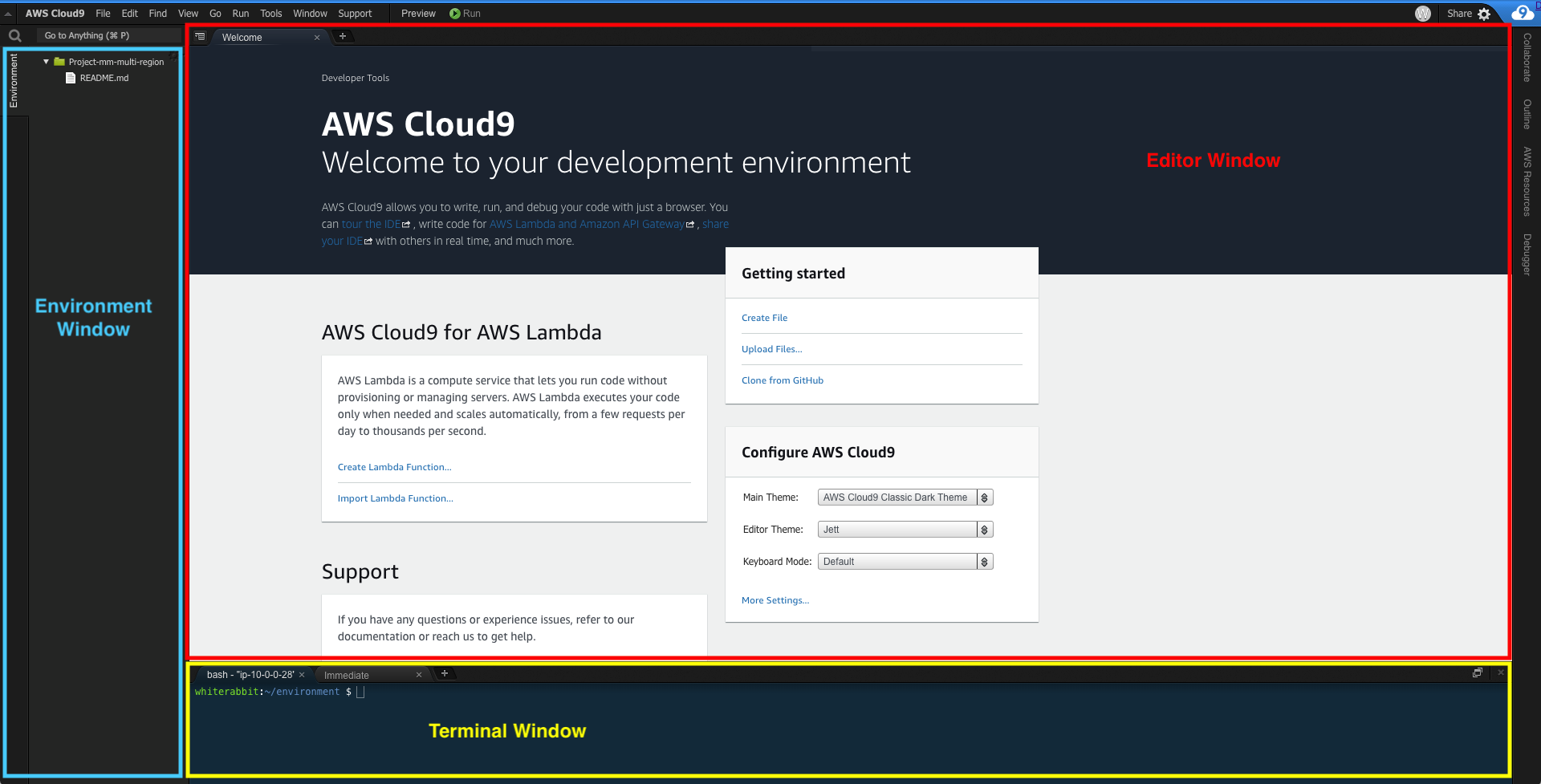Toggle the Collaborate side panel
The image size is (1541, 784).
click(1527, 58)
